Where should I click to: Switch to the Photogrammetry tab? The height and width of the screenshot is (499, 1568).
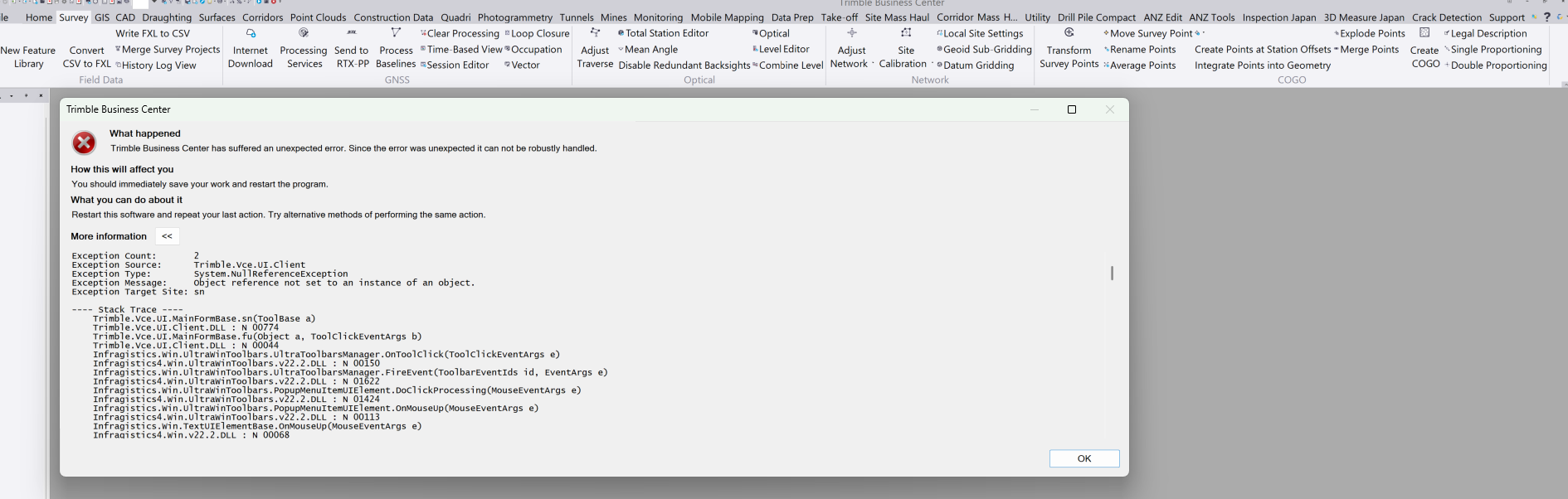coord(515,17)
